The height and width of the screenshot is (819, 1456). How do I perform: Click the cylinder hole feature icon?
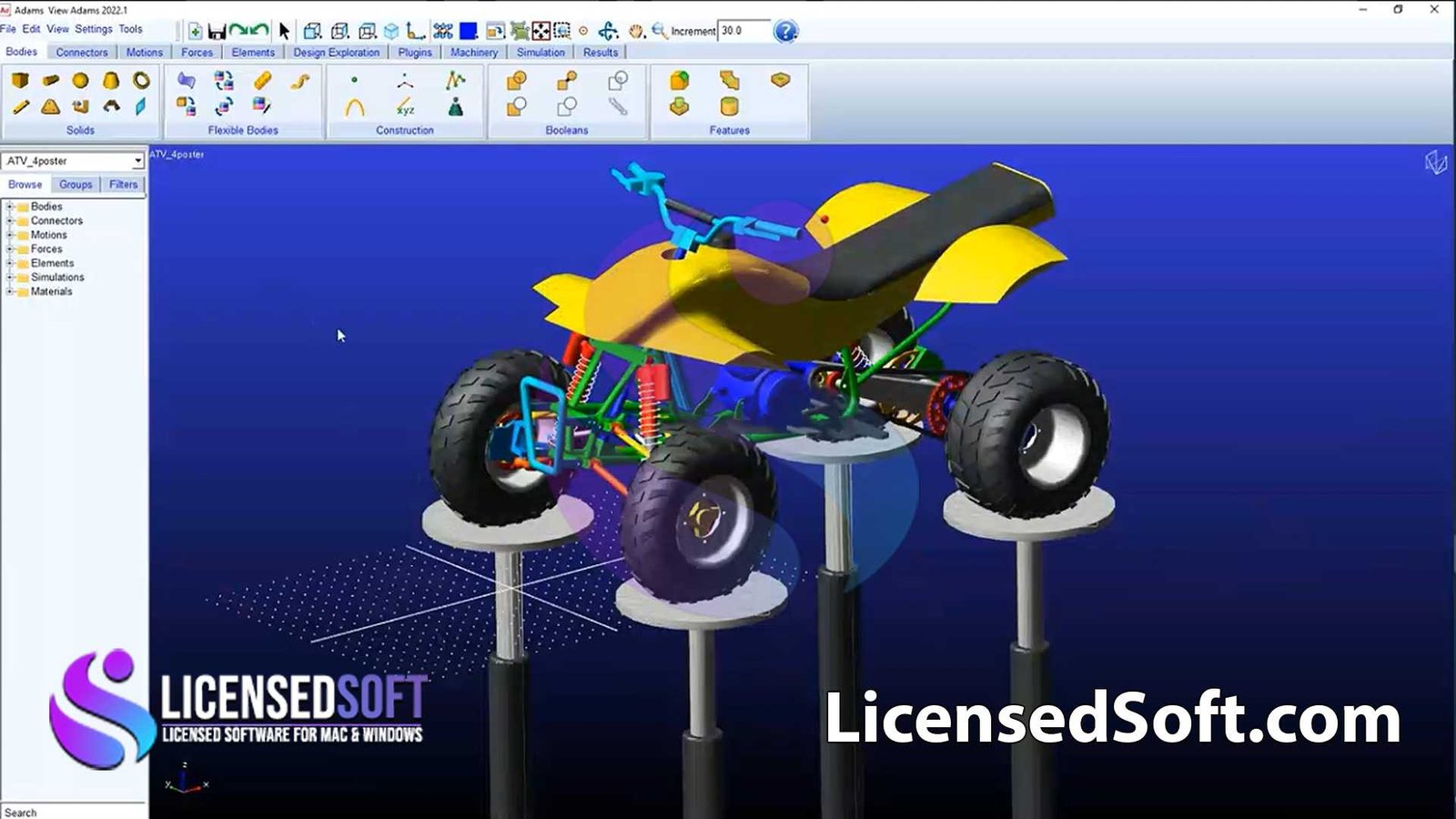pyautogui.click(x=729, y=106)
